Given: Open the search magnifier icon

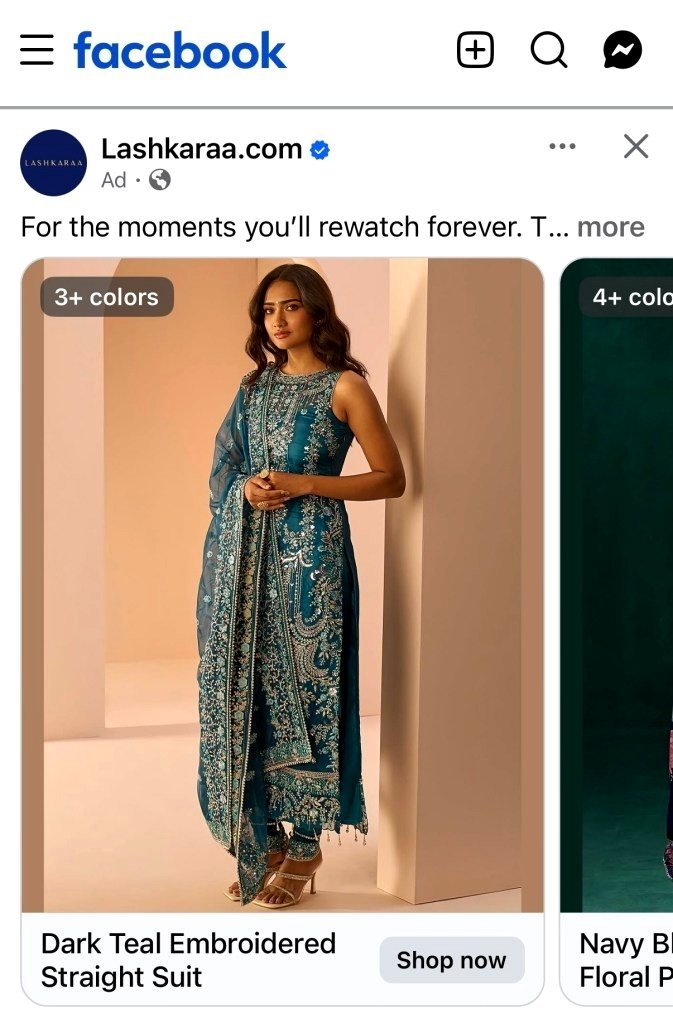Looking at the screenshot, I should tap(548, 50).
